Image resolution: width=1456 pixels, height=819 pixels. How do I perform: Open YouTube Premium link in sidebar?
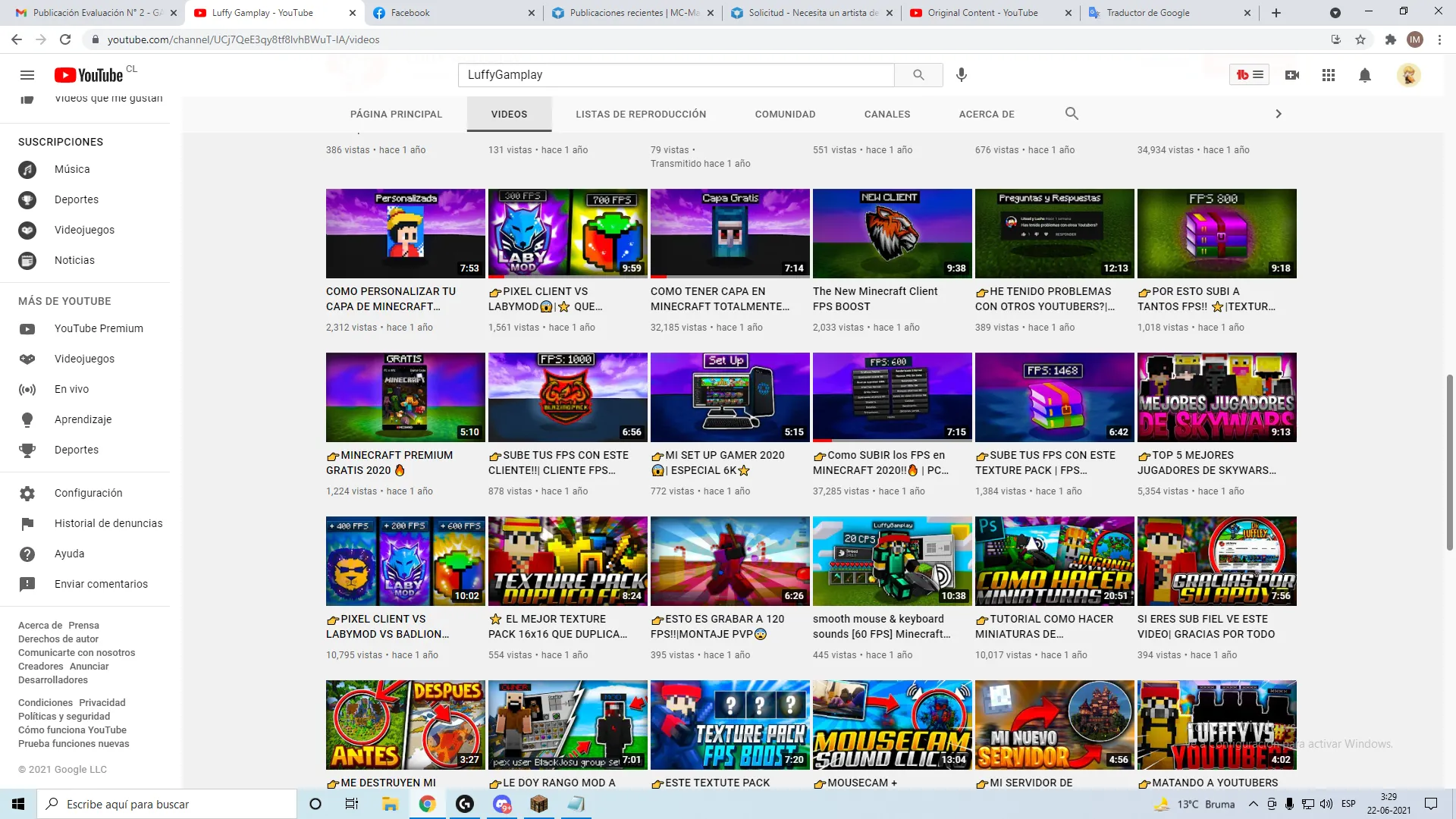click(x=99, y=328)
